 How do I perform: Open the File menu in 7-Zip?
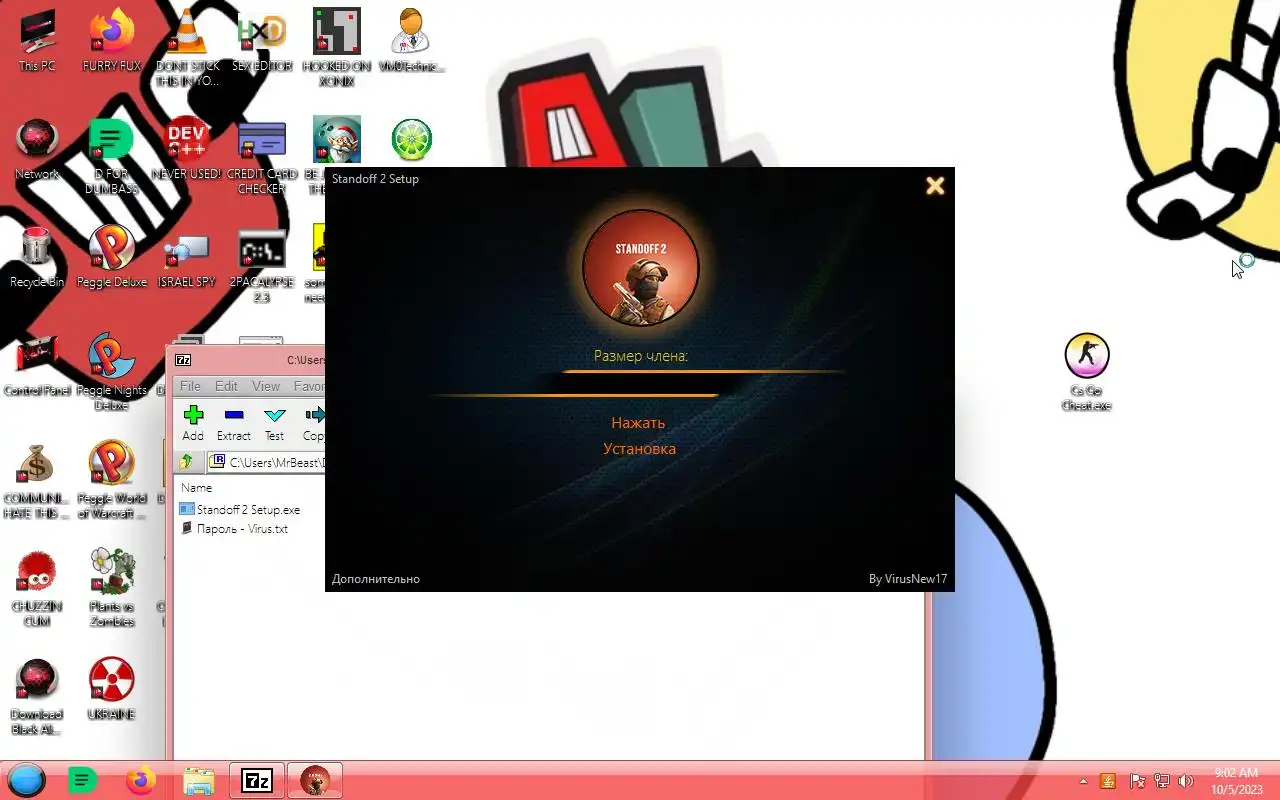point(190,386)
